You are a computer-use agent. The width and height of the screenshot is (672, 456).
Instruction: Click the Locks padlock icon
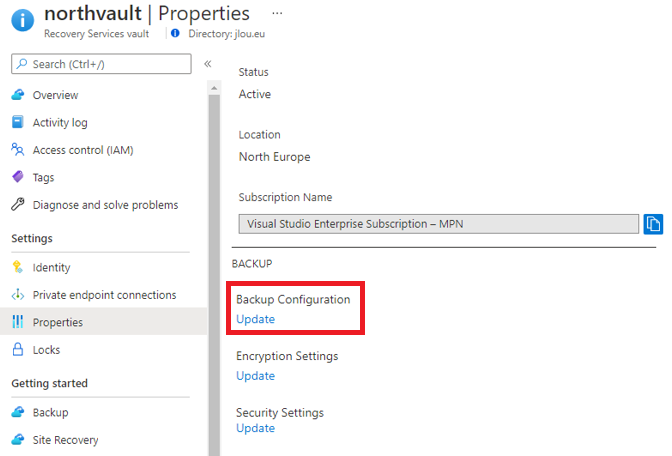(18, 349)
